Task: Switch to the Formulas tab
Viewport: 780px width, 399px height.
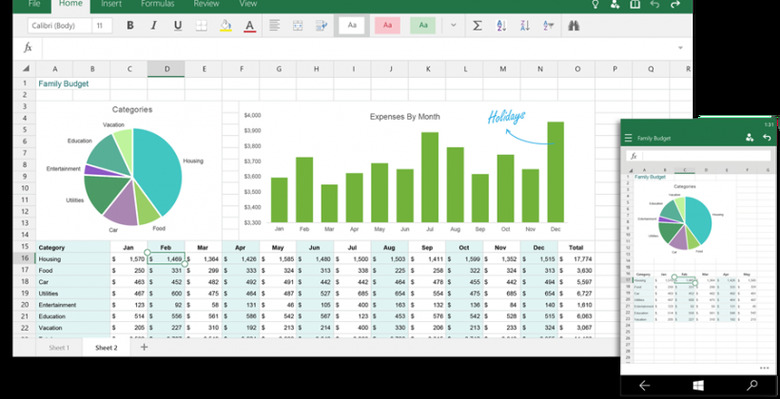Action: tap(157, 4)
